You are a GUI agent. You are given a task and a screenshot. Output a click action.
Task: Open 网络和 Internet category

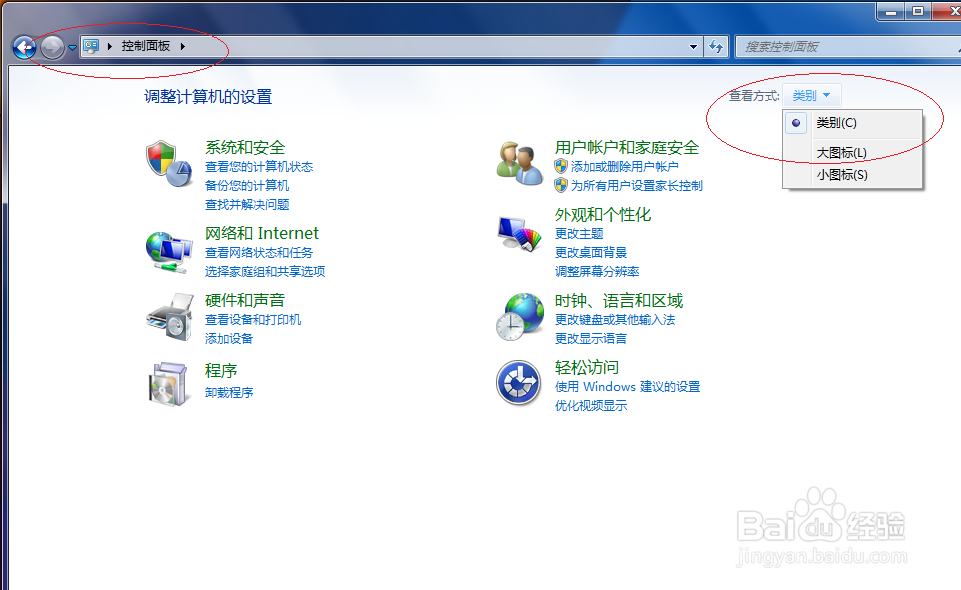pyautogui.click(x=262, y=233)
